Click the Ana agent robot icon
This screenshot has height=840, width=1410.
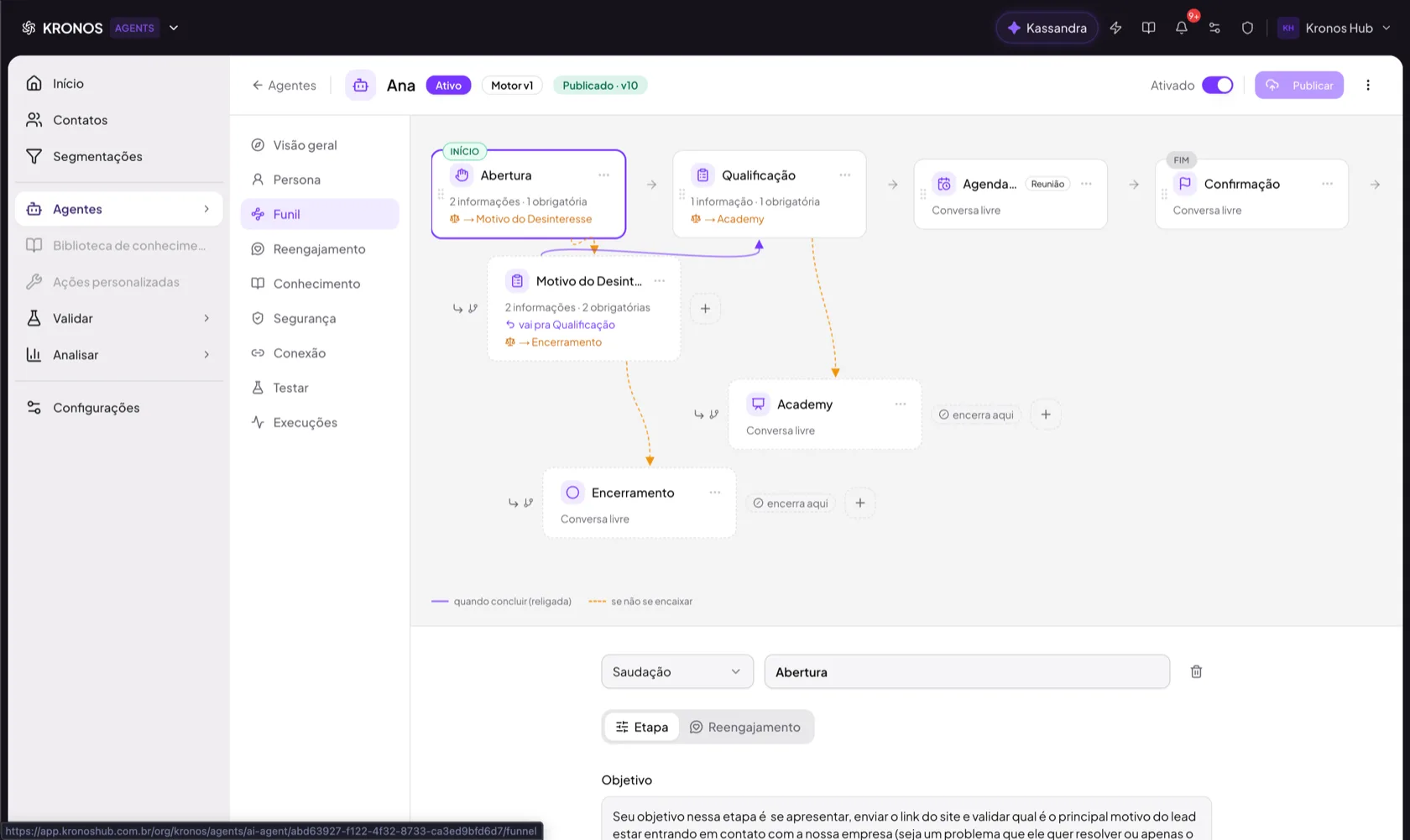pos(360,85)
